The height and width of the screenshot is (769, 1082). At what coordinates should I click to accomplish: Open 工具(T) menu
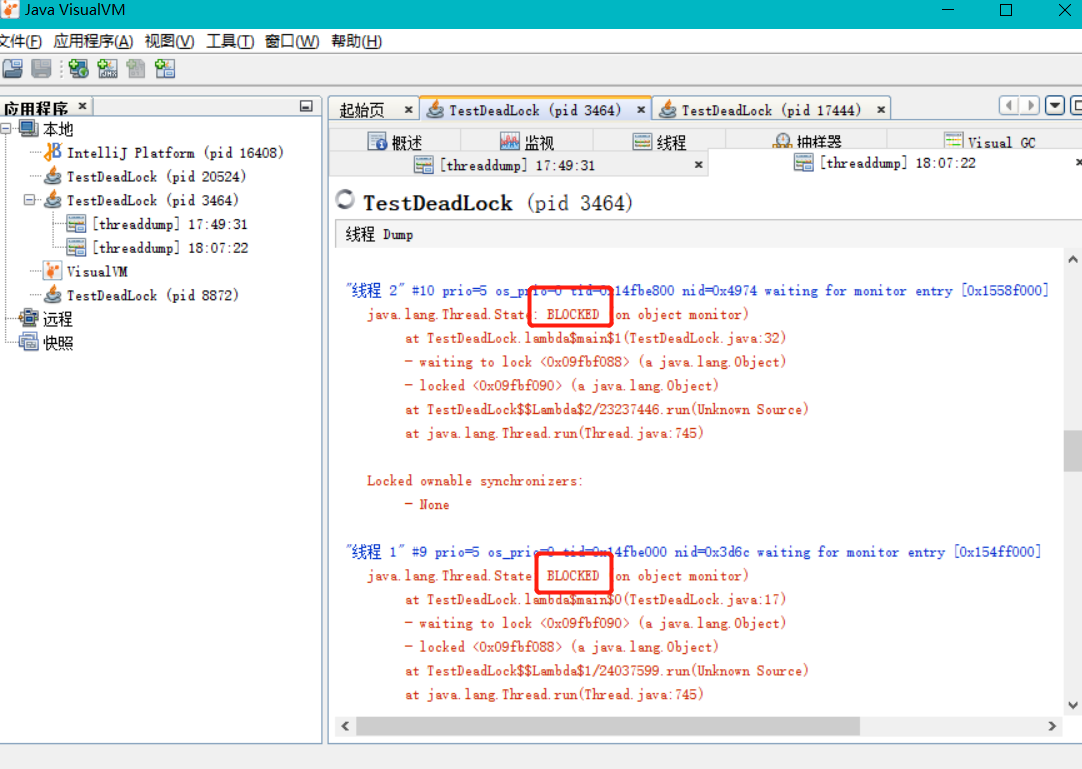230,41
